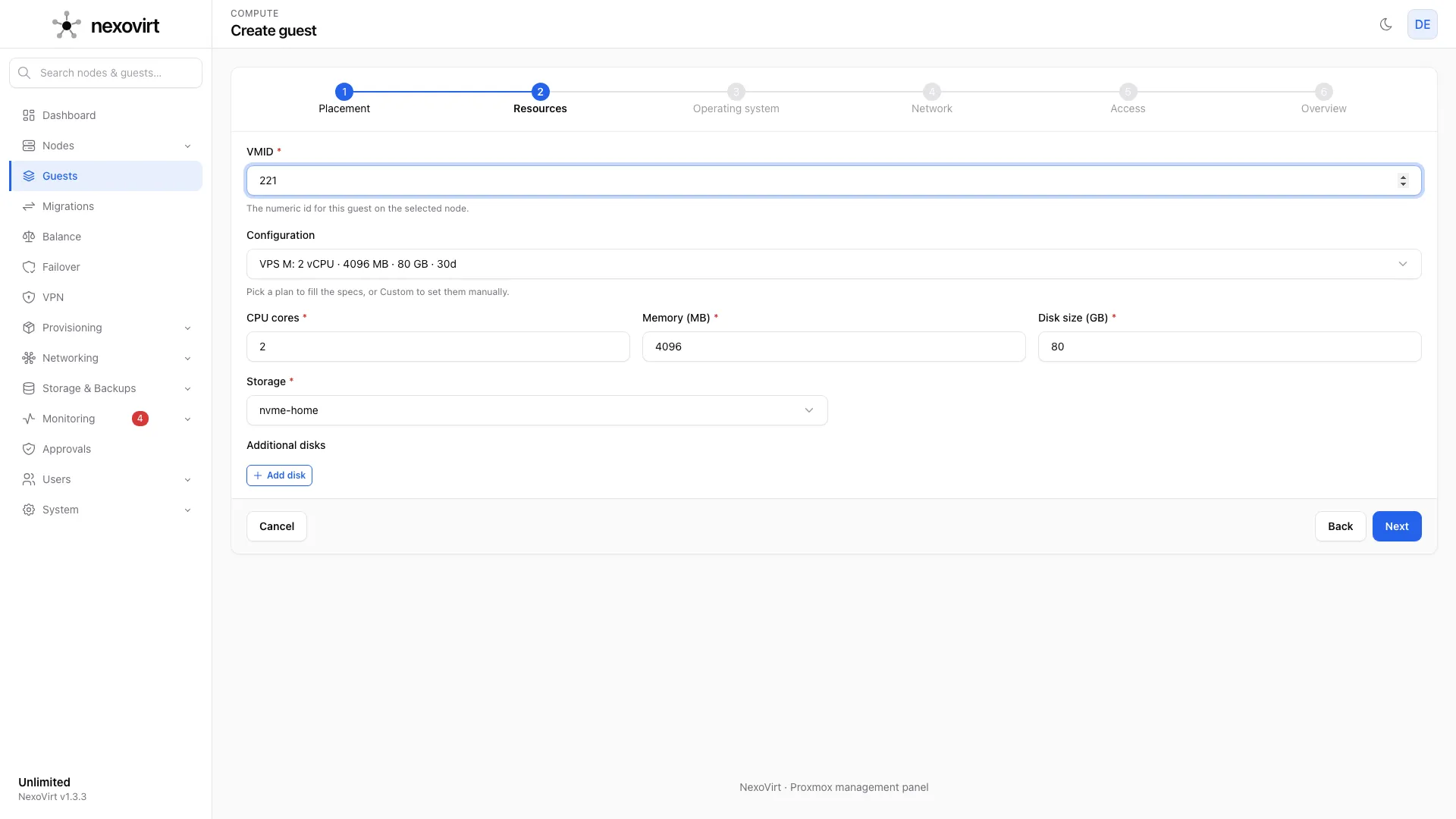Click the Provisioning box icon
This screenshot has height=819, width=1456.
pyautogui.click(x=29, y=328)
